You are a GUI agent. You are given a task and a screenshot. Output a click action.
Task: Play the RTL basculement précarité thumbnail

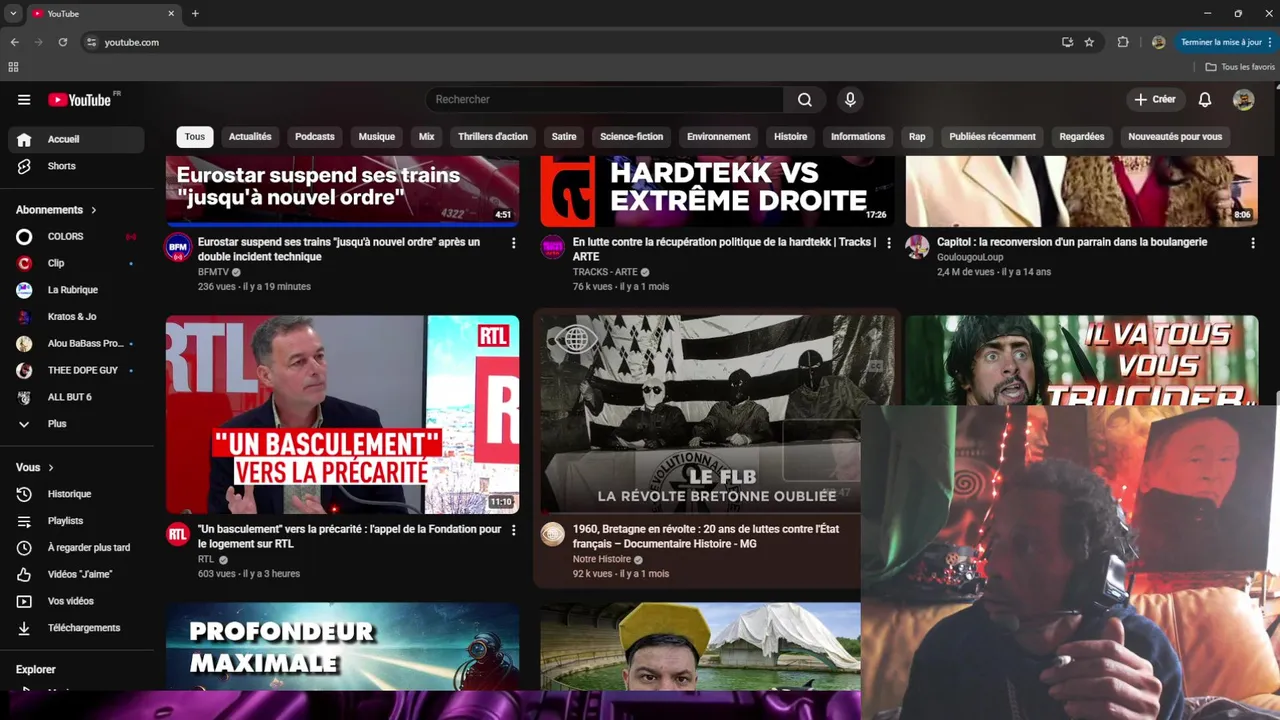[x=342, y=415]
